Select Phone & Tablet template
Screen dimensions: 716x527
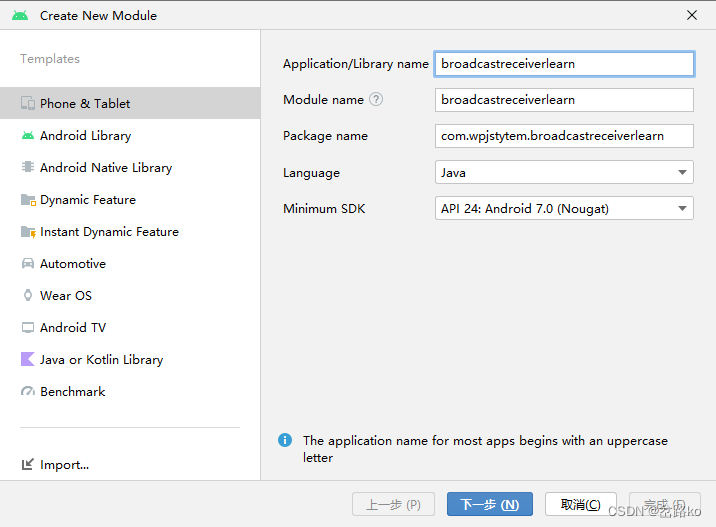pyautogui.click(x=130, y=103)
